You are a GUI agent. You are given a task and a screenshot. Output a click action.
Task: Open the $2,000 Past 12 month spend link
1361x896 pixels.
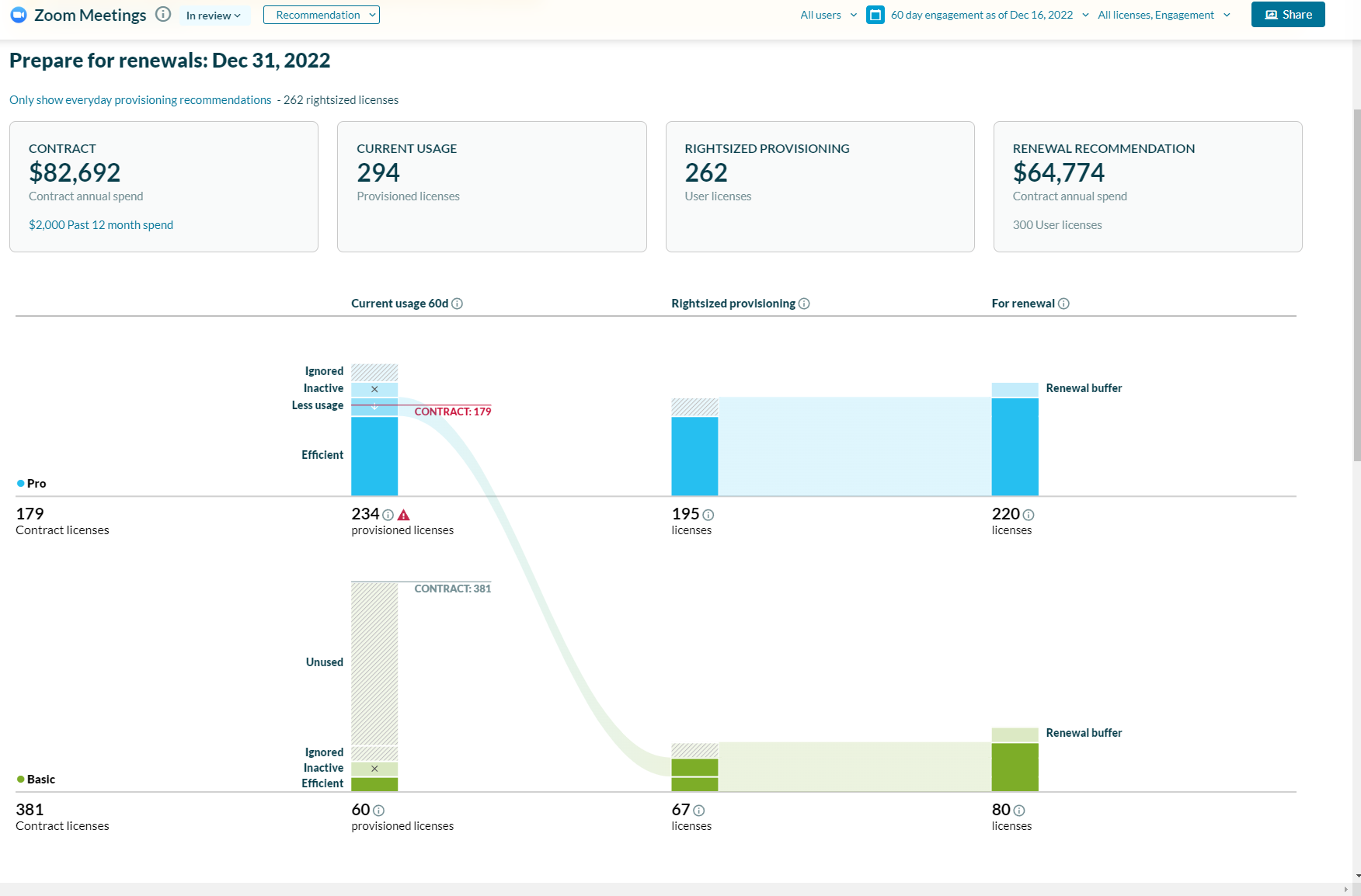[x=101, y=225]
